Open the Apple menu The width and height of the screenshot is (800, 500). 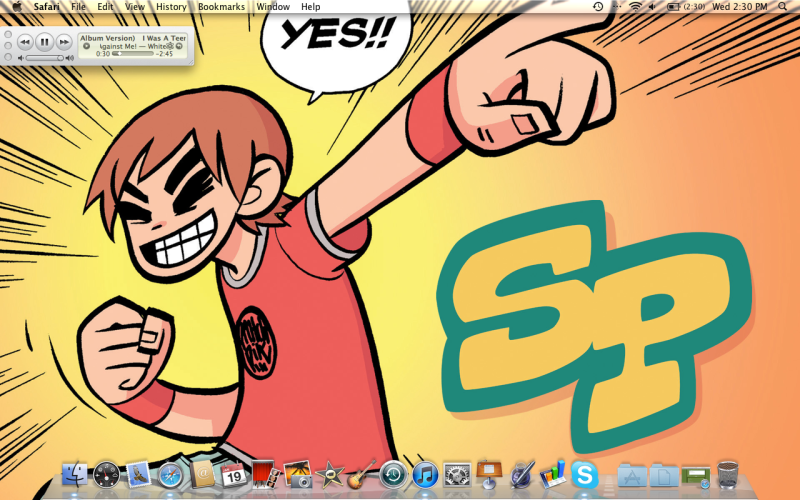(x=16, y=7)
